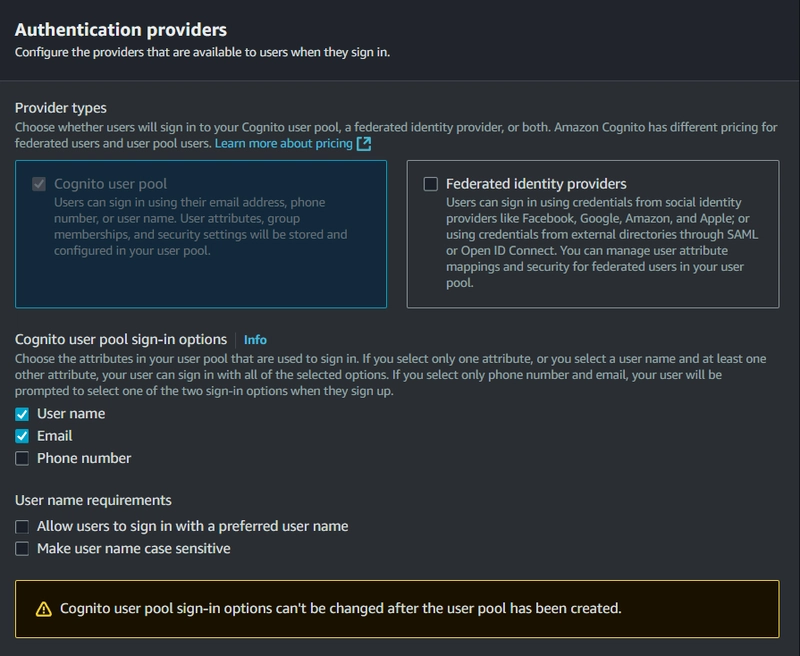Click the external link icon beside pricing
This screenshot has height=656, width=800.
(x=364, y=144)
